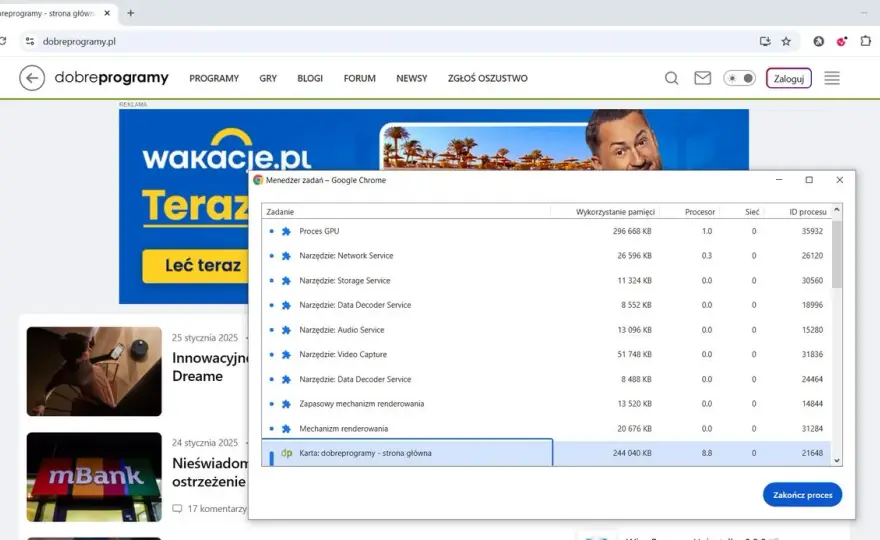Select Narzędzie: Storage Service row
Screen dimensions: 880x540
546,280
